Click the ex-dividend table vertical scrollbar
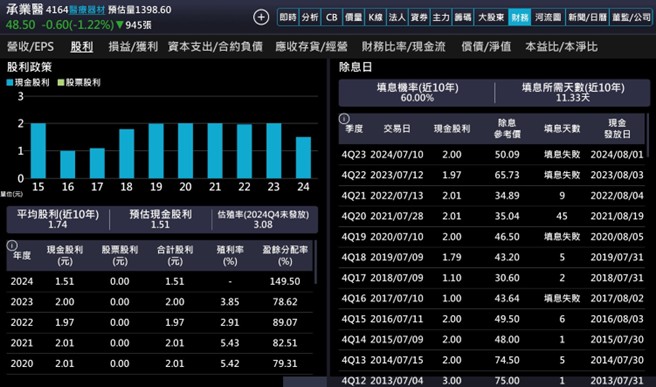656x387 pixels. 648,135
